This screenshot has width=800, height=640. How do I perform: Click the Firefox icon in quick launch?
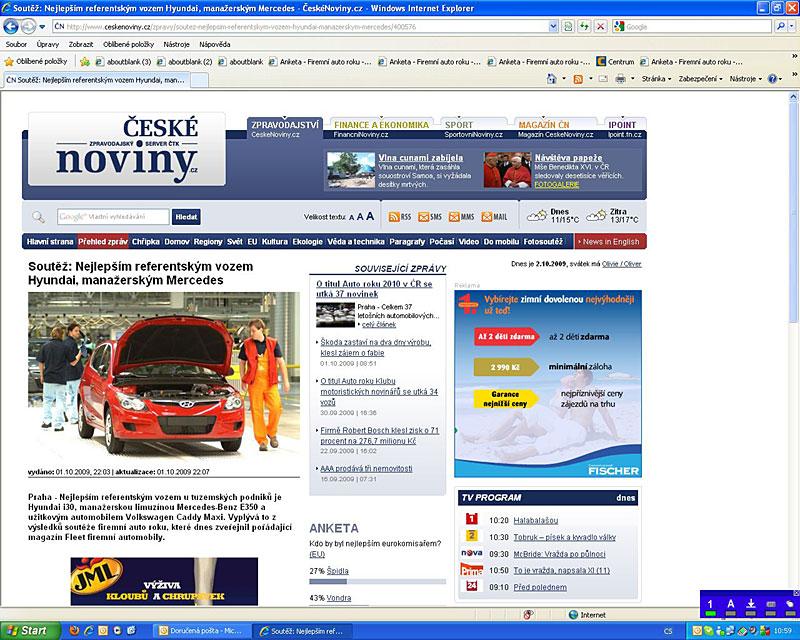click(74, 631)
